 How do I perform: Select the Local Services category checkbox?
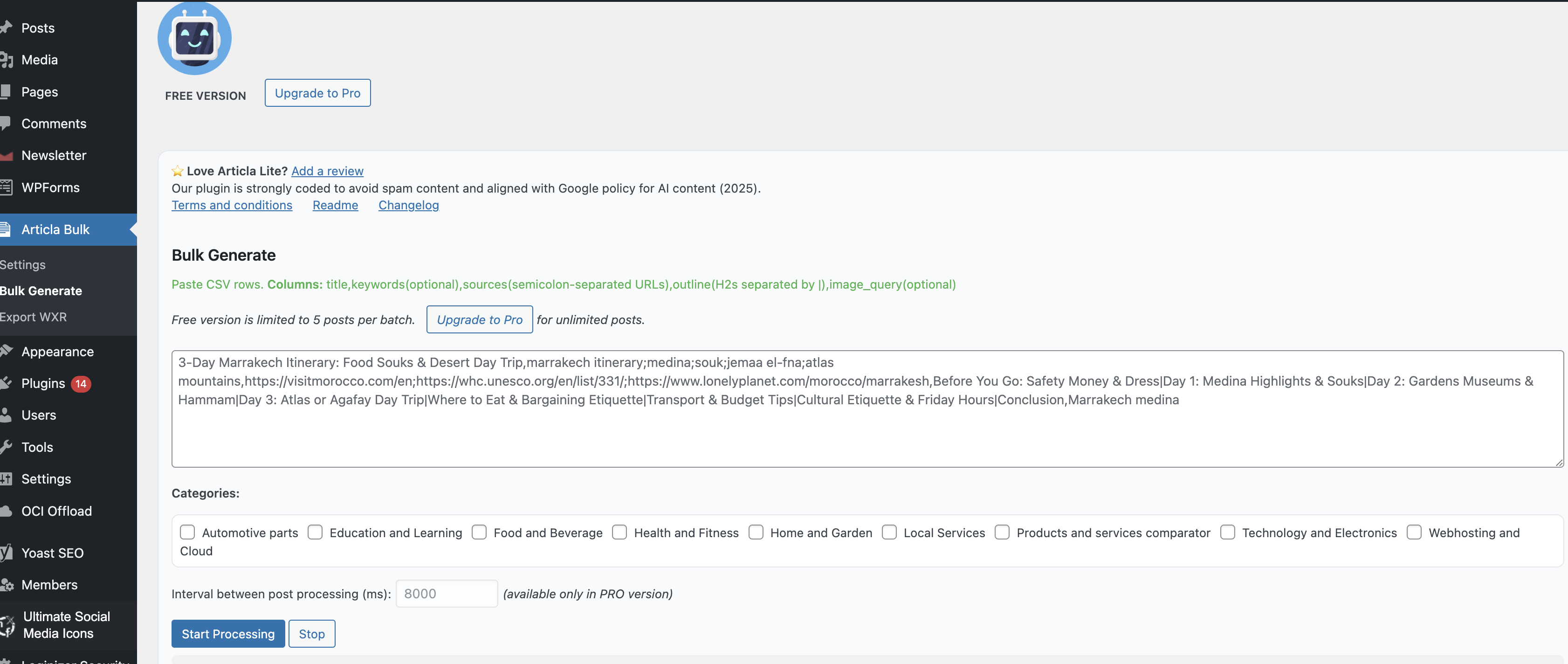889,533
